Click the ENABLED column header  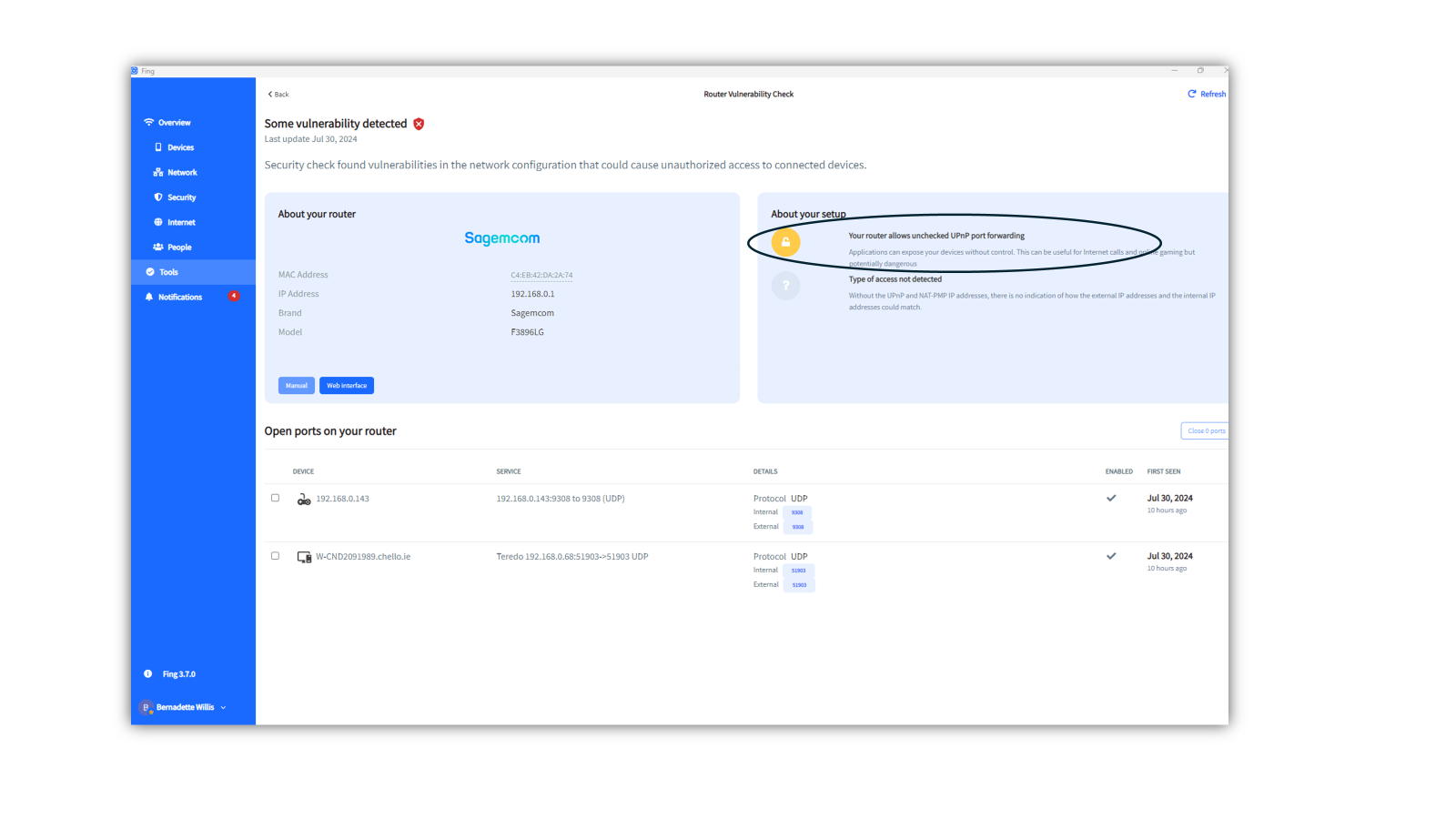(1119, 471)
